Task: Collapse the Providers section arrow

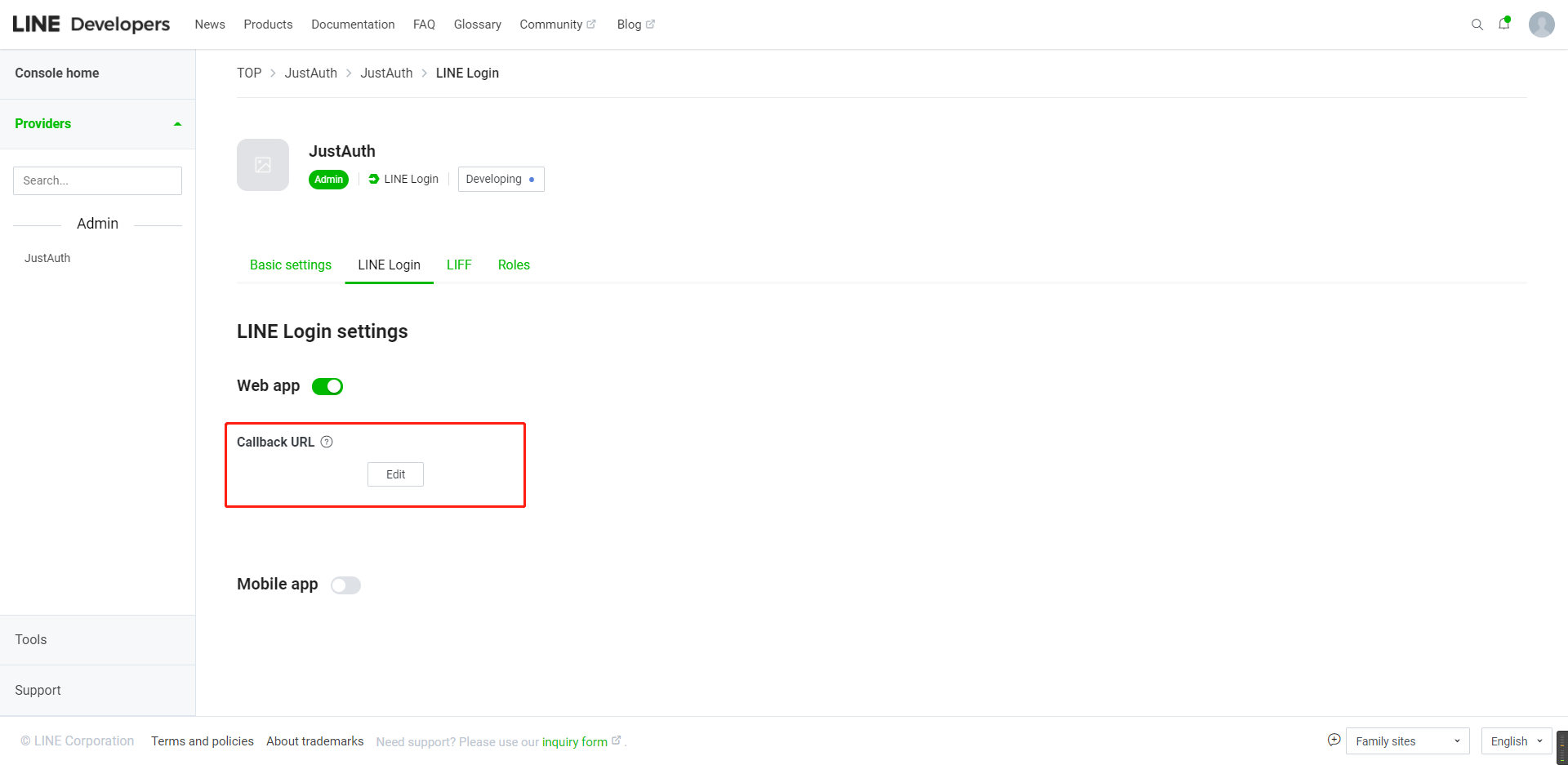Action: click(177, 124)
